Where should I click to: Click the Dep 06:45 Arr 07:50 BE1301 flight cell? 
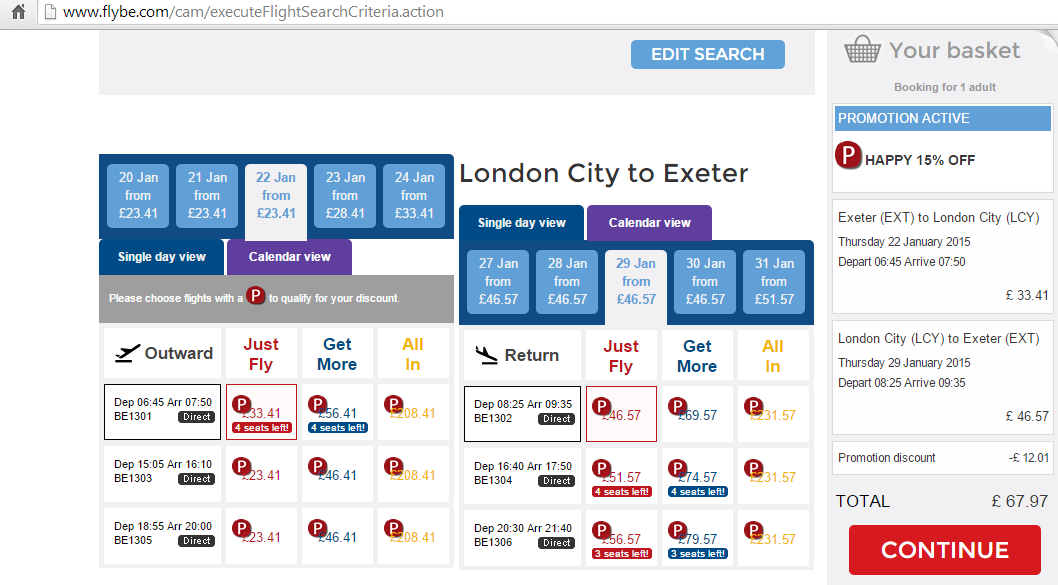163,412
